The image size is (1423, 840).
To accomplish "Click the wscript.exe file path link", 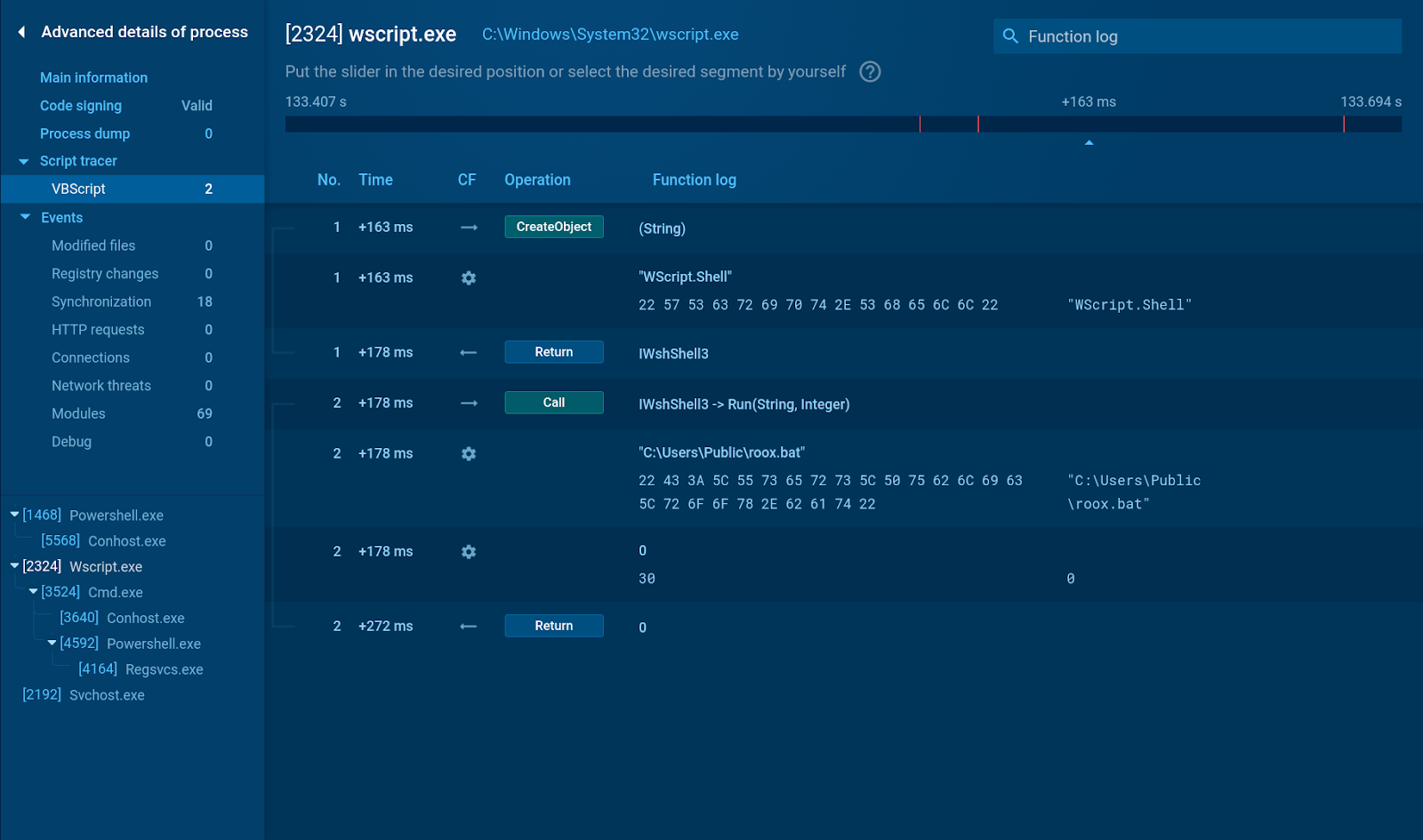I will 610,35.
